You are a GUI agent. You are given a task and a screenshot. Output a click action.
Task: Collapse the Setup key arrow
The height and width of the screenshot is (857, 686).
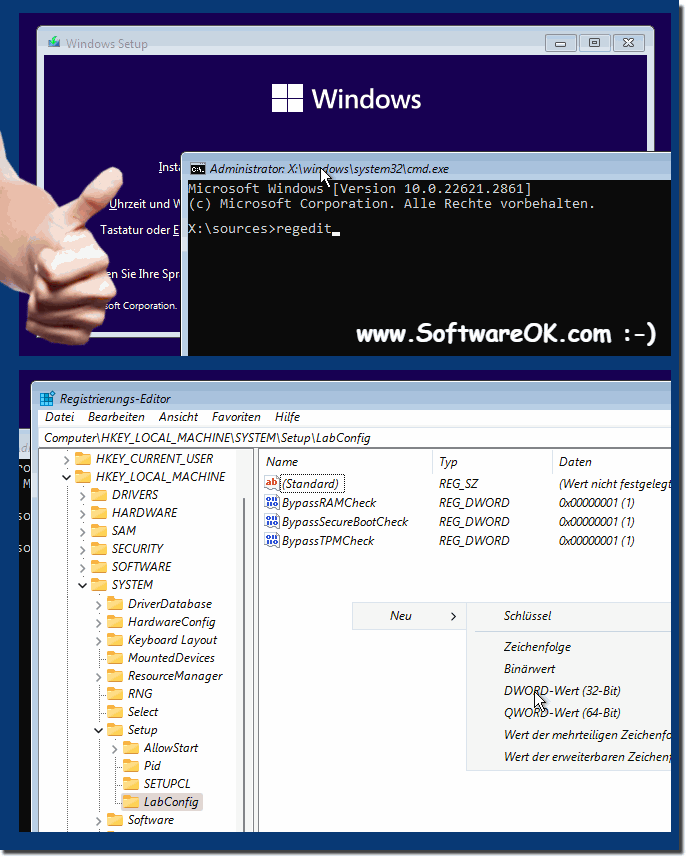click(98, 730)
